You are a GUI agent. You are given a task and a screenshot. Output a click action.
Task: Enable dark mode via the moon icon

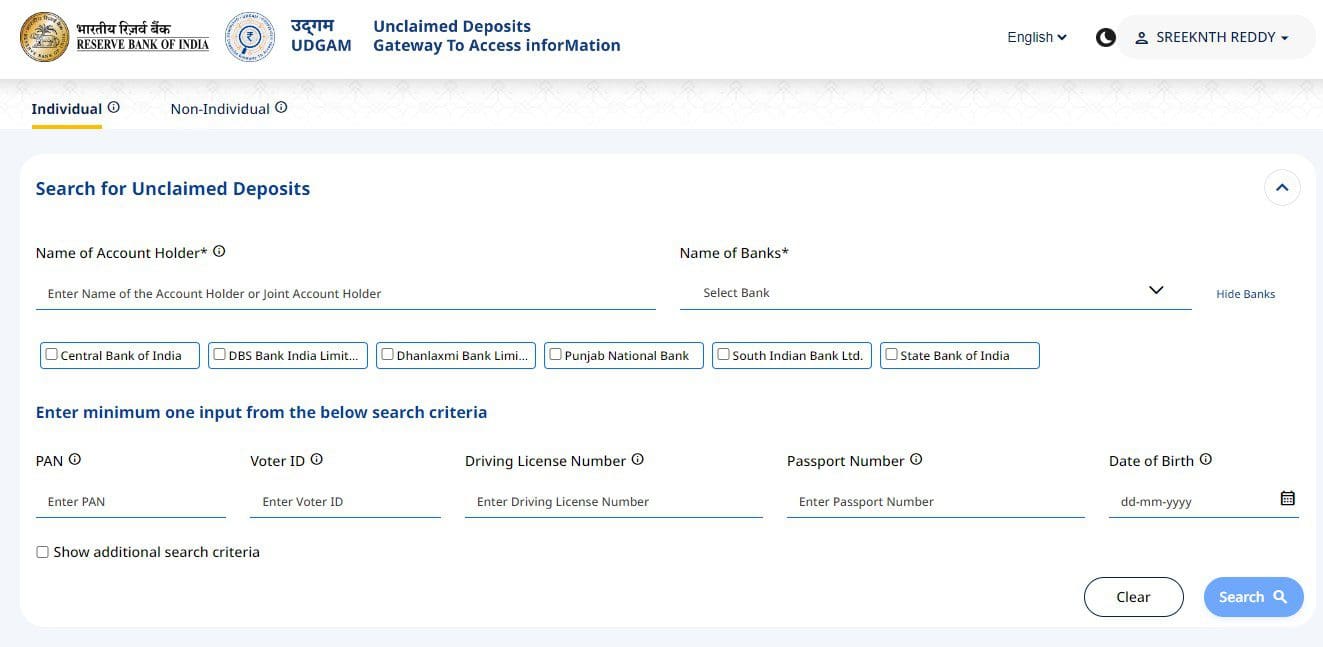click(x=1105, y=37)
